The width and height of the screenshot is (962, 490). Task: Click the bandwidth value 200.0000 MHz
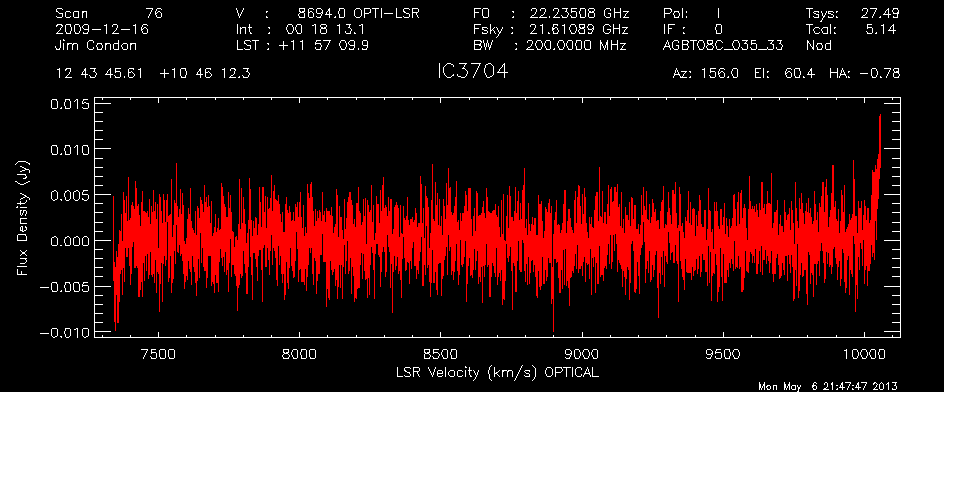click(575, 45)
